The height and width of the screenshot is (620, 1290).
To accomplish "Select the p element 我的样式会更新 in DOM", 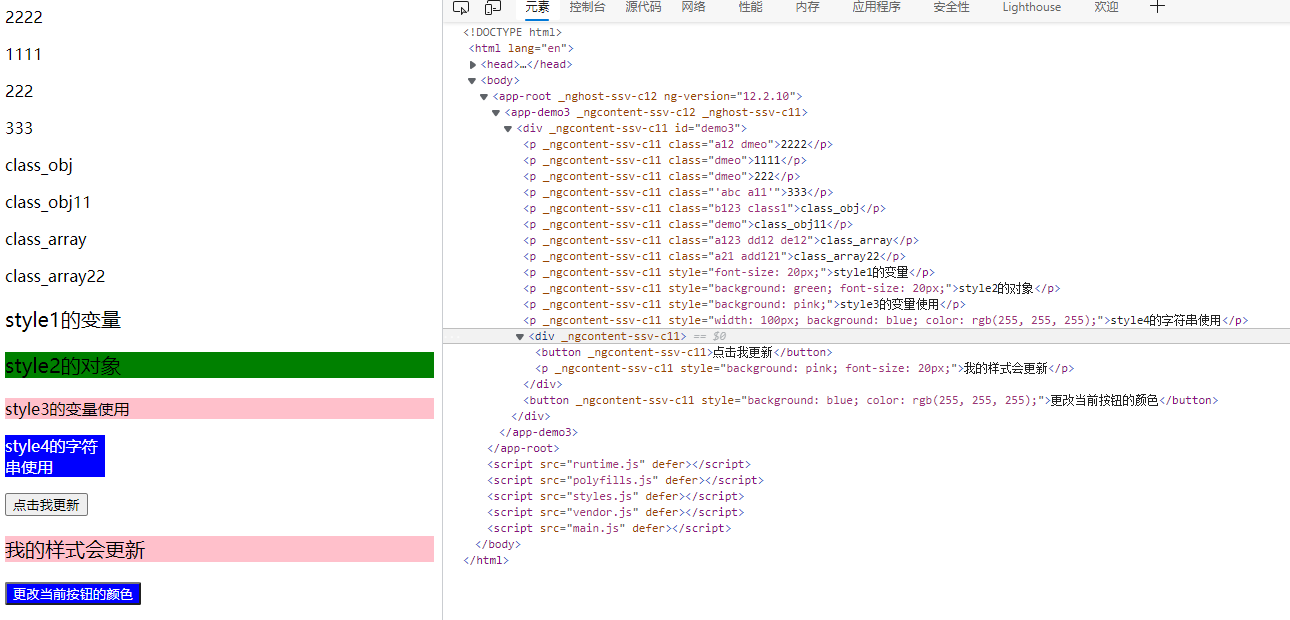I will [x=806, y=368].
